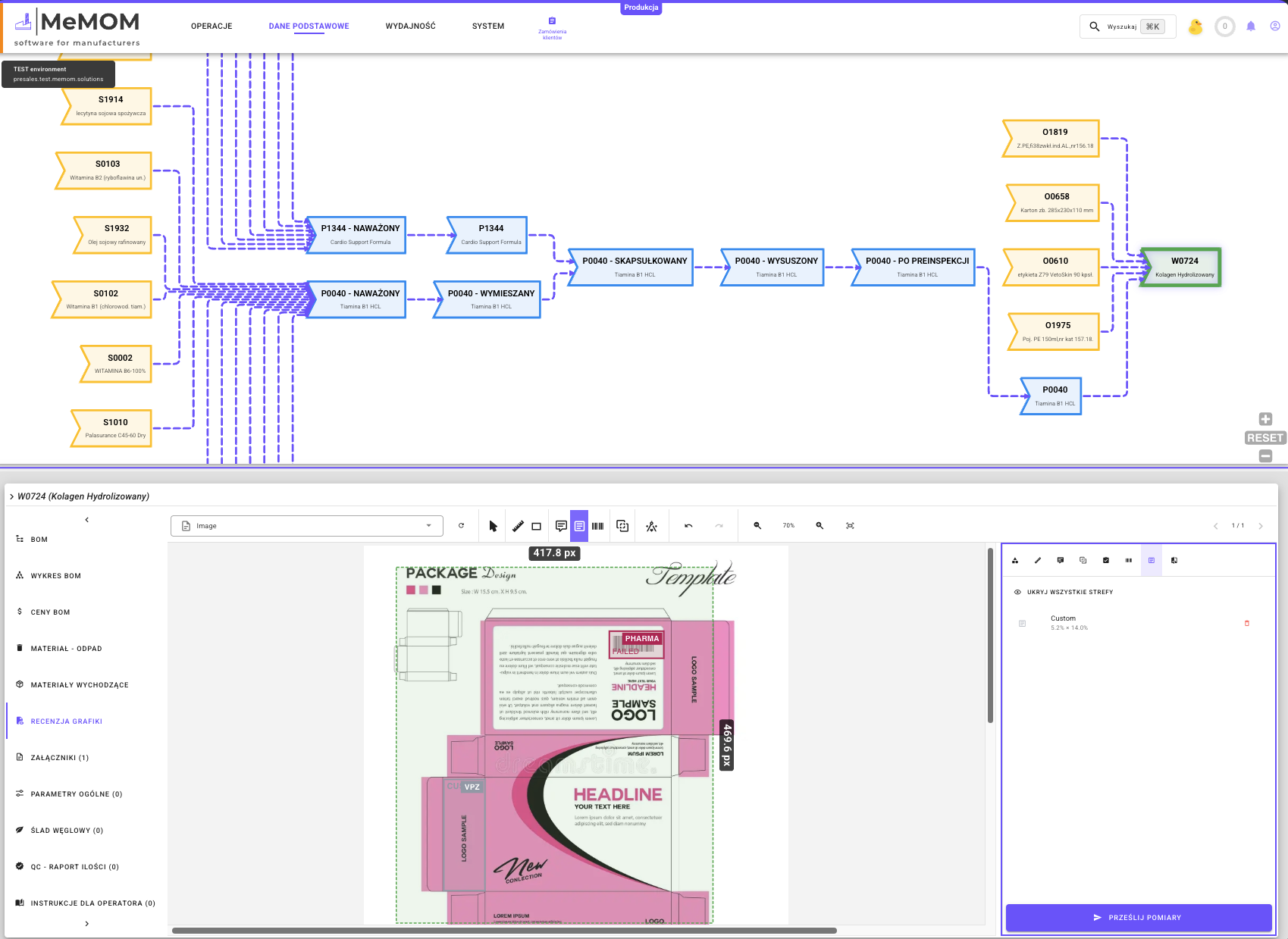Open the WYDAJNOŚĆ menu
The image size is (1288, 939).
click(x=410, y=27)
